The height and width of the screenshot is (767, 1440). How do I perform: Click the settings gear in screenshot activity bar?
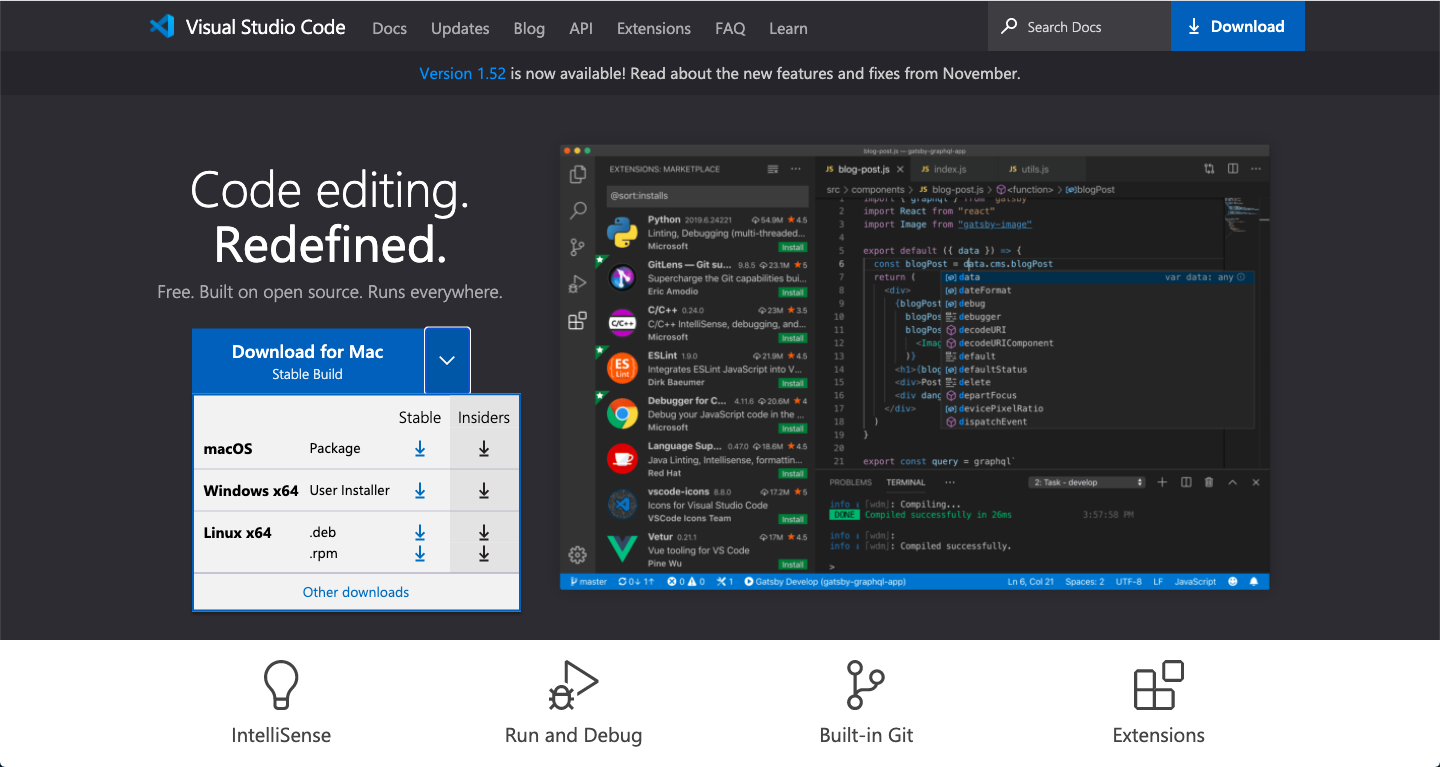coord(578,555)
